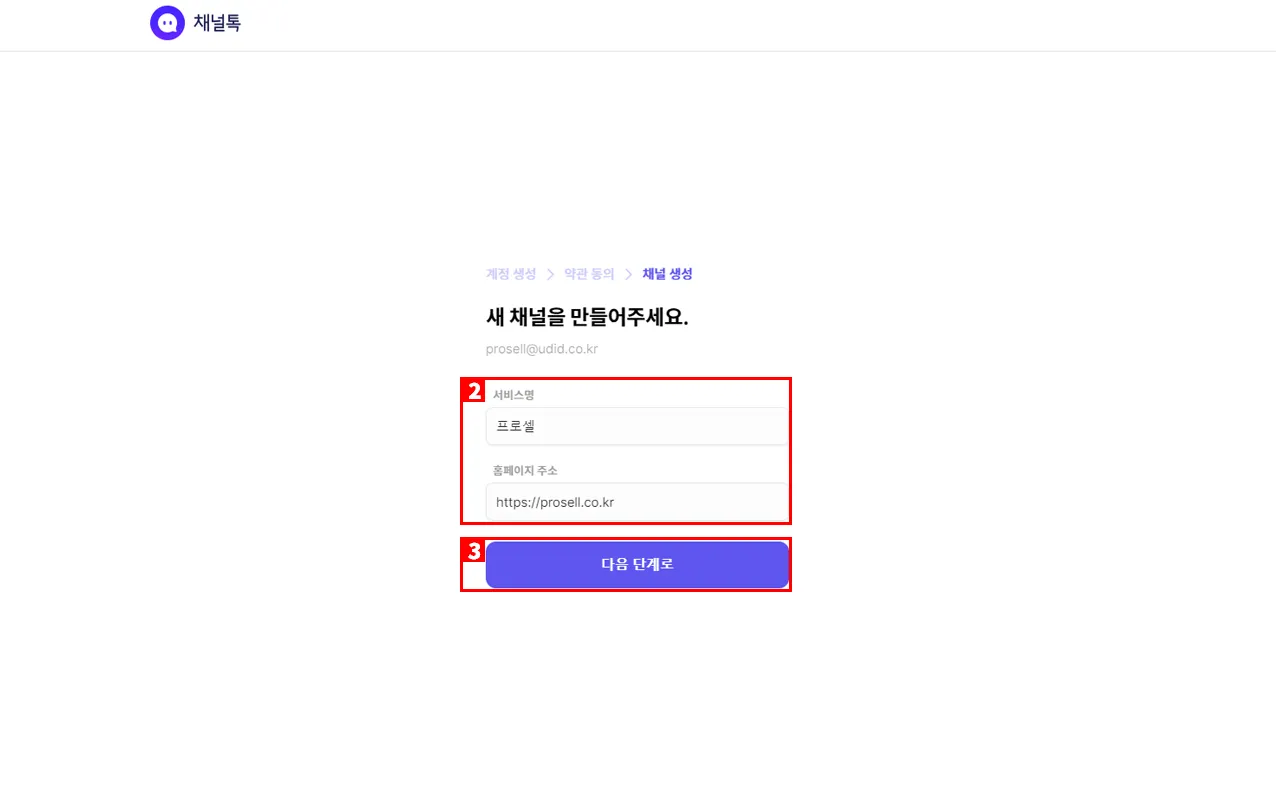Click the prosell@udid.co.kr email text

(x=541, y=349)
